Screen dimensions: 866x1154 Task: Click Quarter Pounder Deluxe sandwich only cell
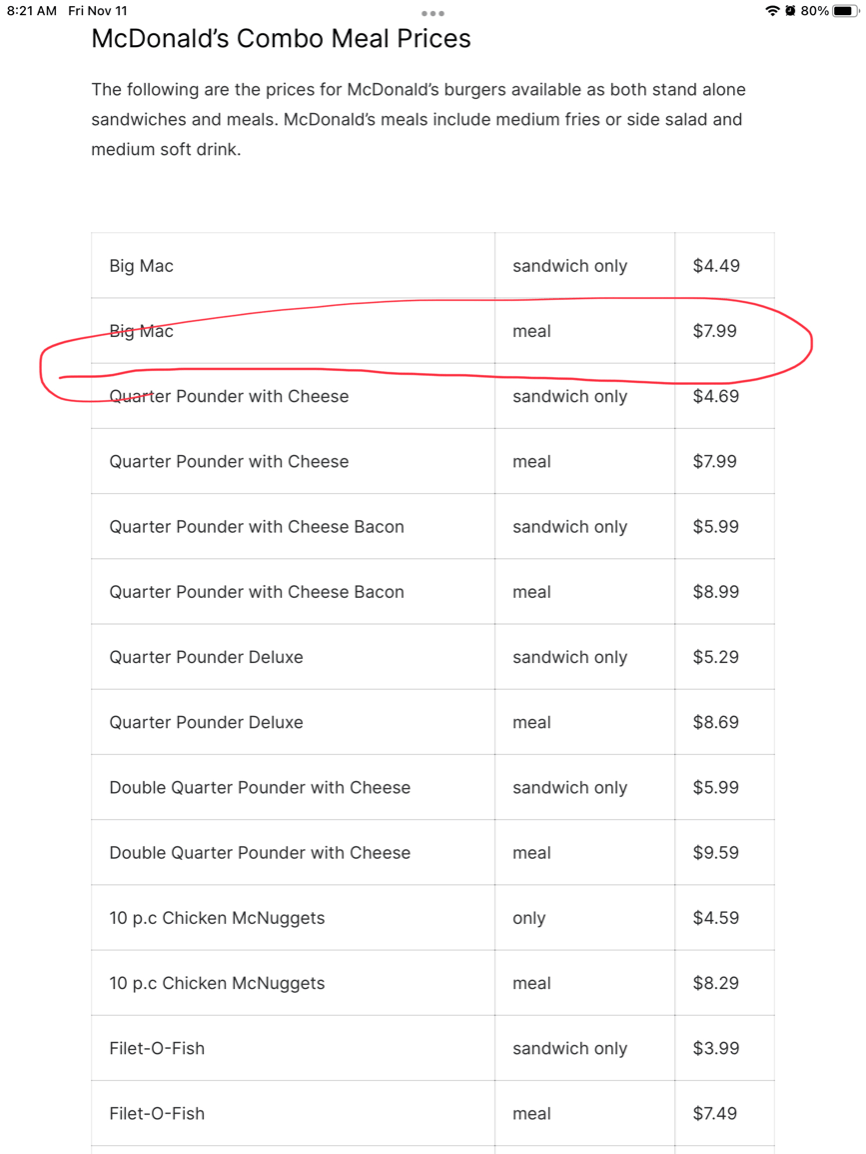click(570, 657)
